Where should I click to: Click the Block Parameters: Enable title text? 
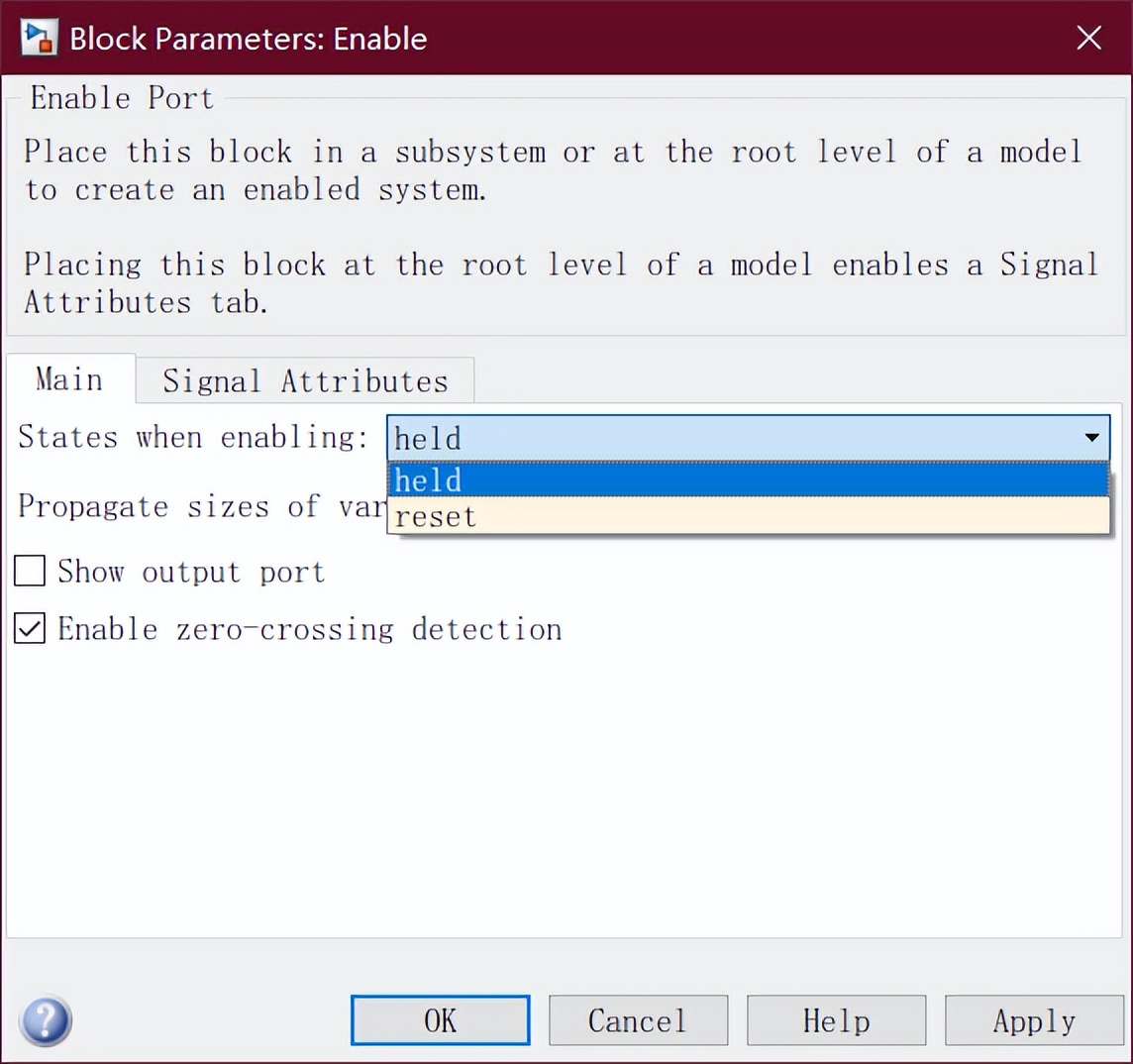pos(249,39)
